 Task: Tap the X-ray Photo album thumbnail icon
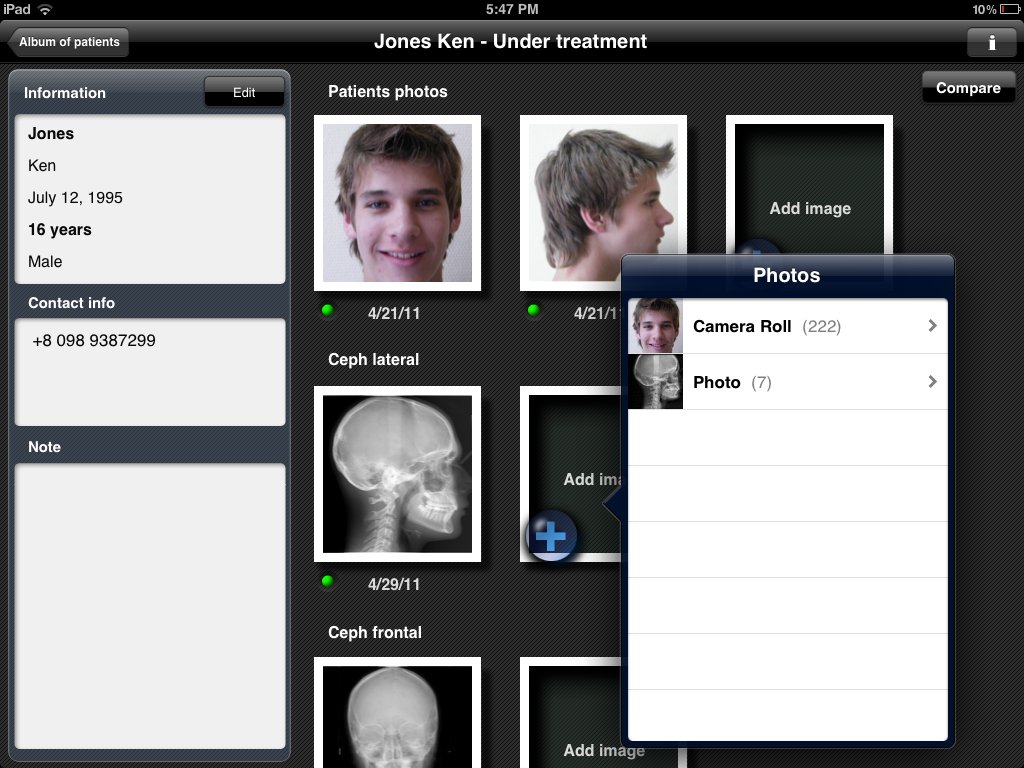(x=656, y=382)
